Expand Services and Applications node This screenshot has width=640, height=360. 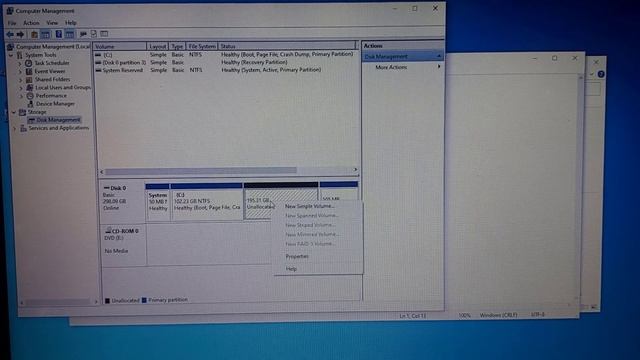coord(15,128)
